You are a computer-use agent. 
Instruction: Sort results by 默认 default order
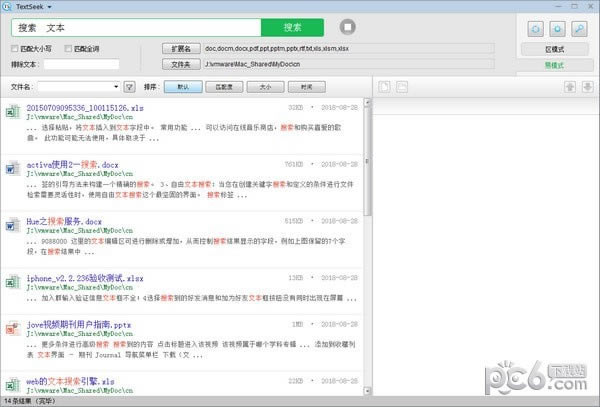pos(183,87)
